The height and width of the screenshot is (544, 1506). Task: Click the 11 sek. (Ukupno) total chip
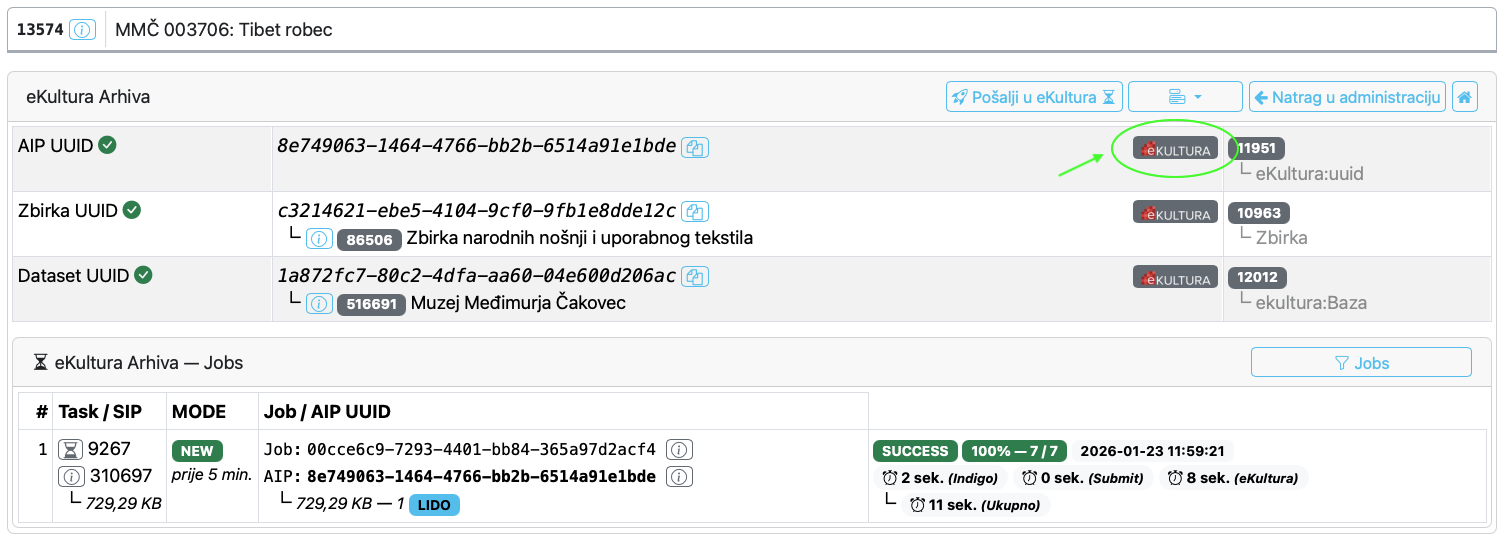point(976,505)
